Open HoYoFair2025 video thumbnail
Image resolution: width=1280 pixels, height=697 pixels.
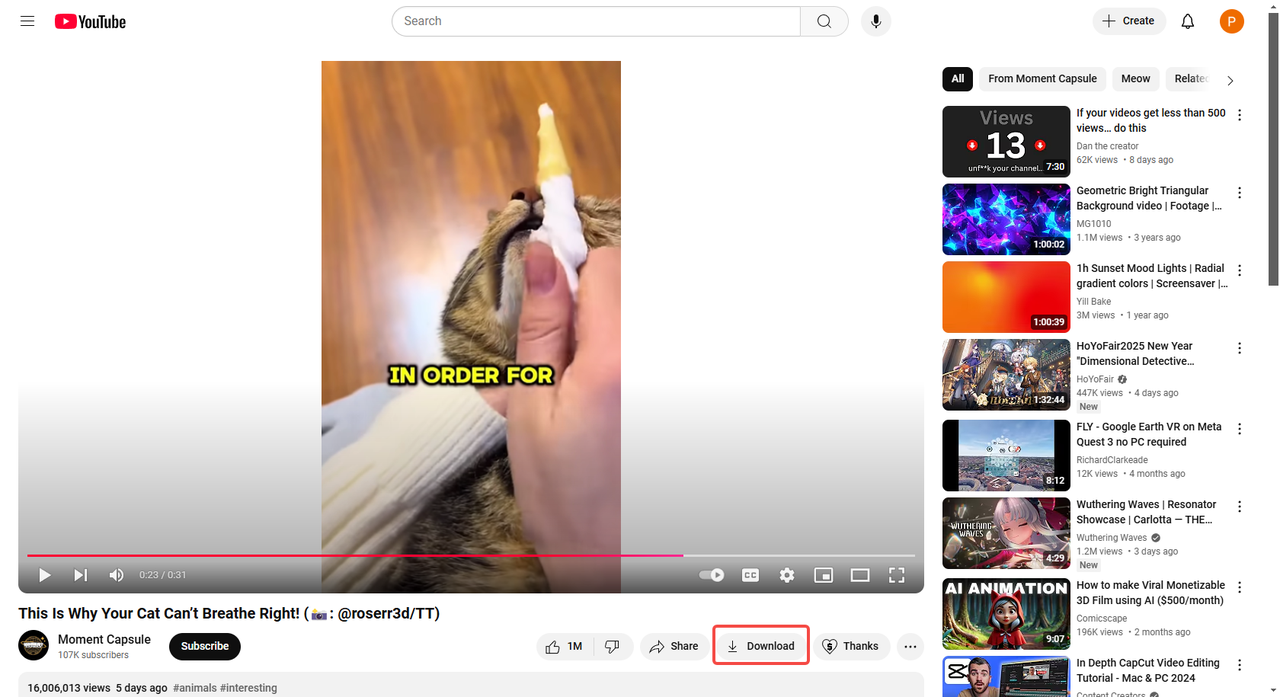1006,375
